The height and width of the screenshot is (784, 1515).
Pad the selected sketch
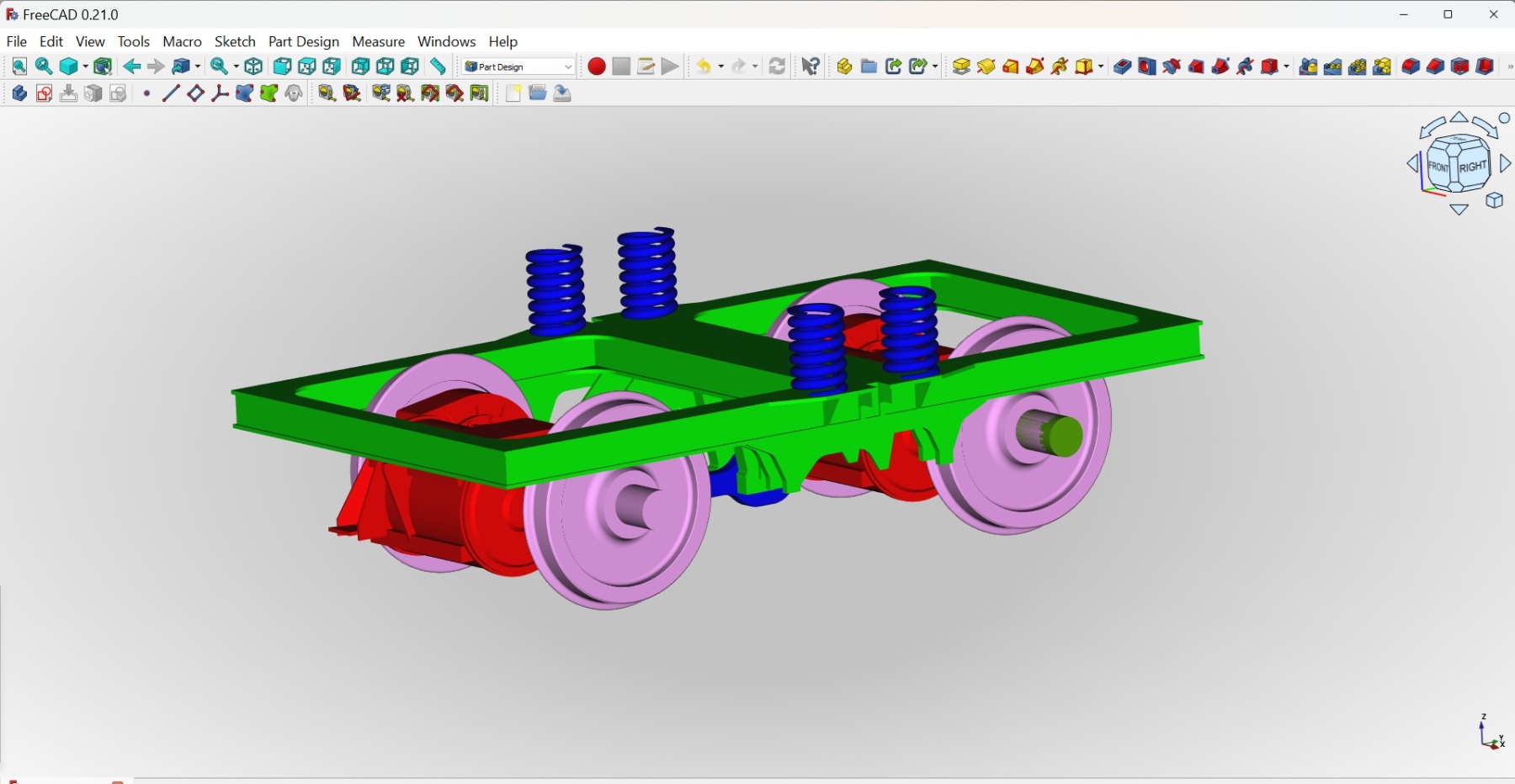[961, 66]
